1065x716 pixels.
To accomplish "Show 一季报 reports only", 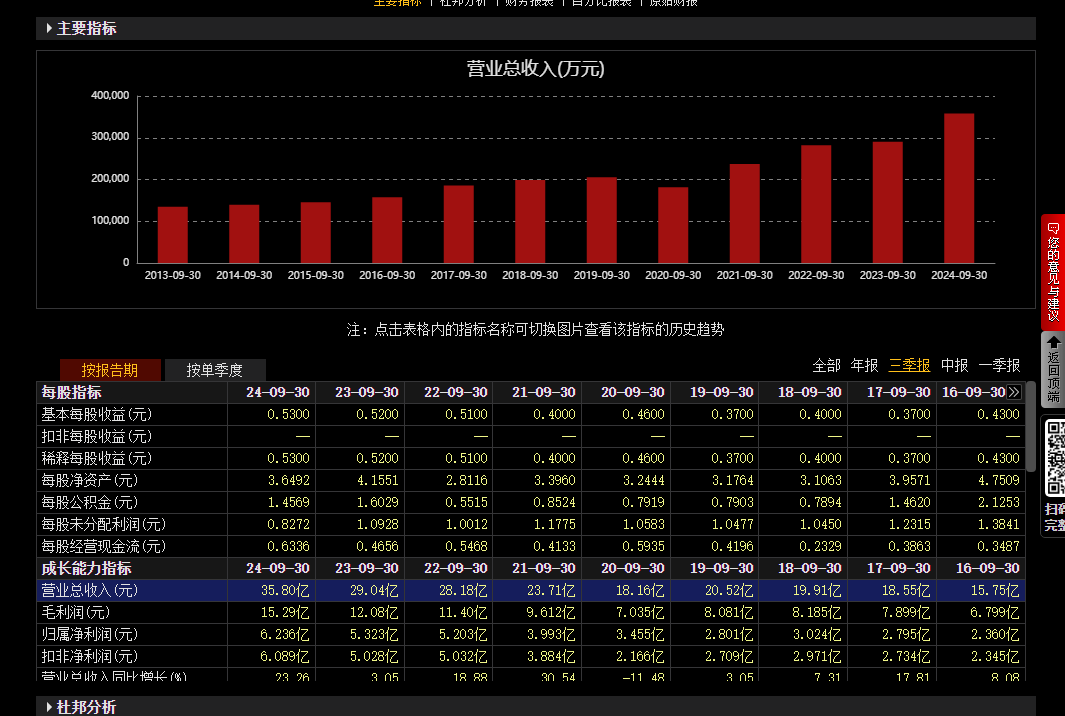I will pyautogui.click(x=999, y=365).
